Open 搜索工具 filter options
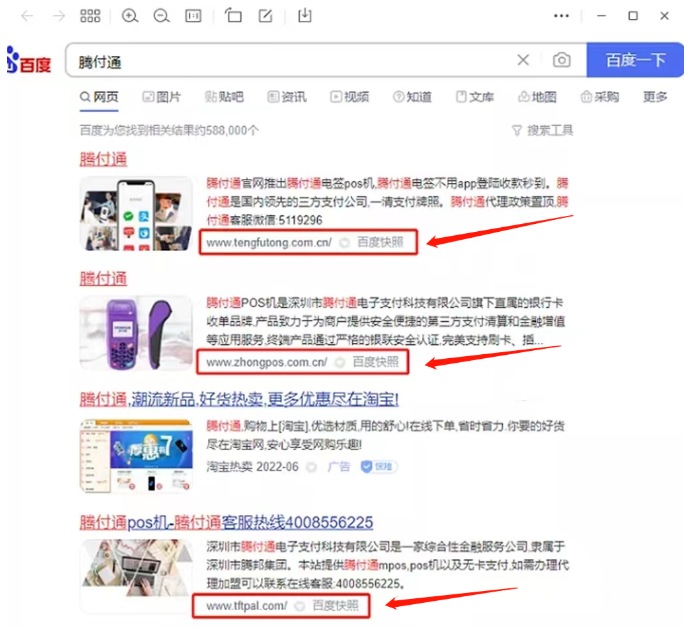Screen dimensions: 694x628 (x=543, y=131)
